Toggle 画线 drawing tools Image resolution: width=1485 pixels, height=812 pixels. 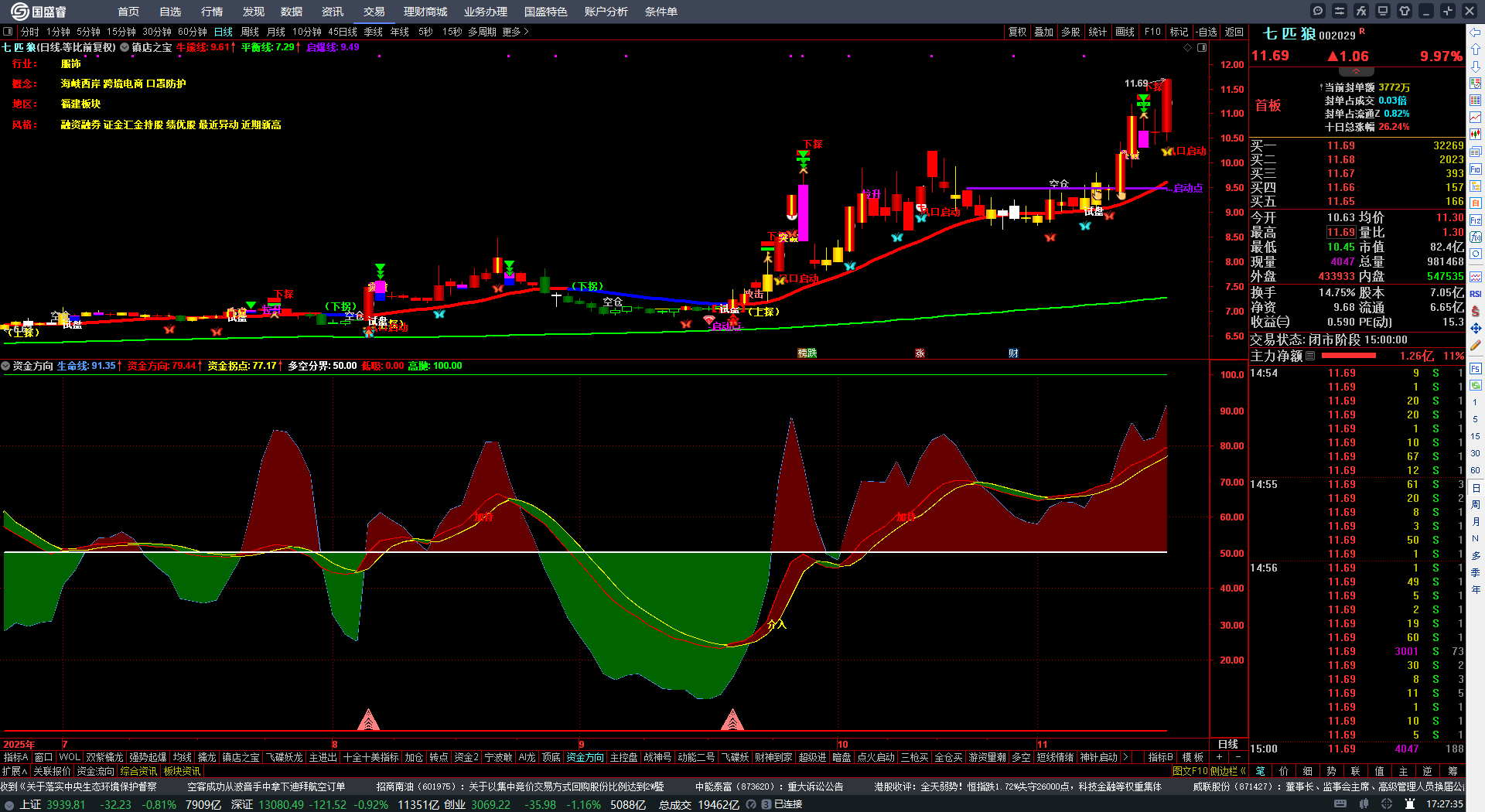1125,32
